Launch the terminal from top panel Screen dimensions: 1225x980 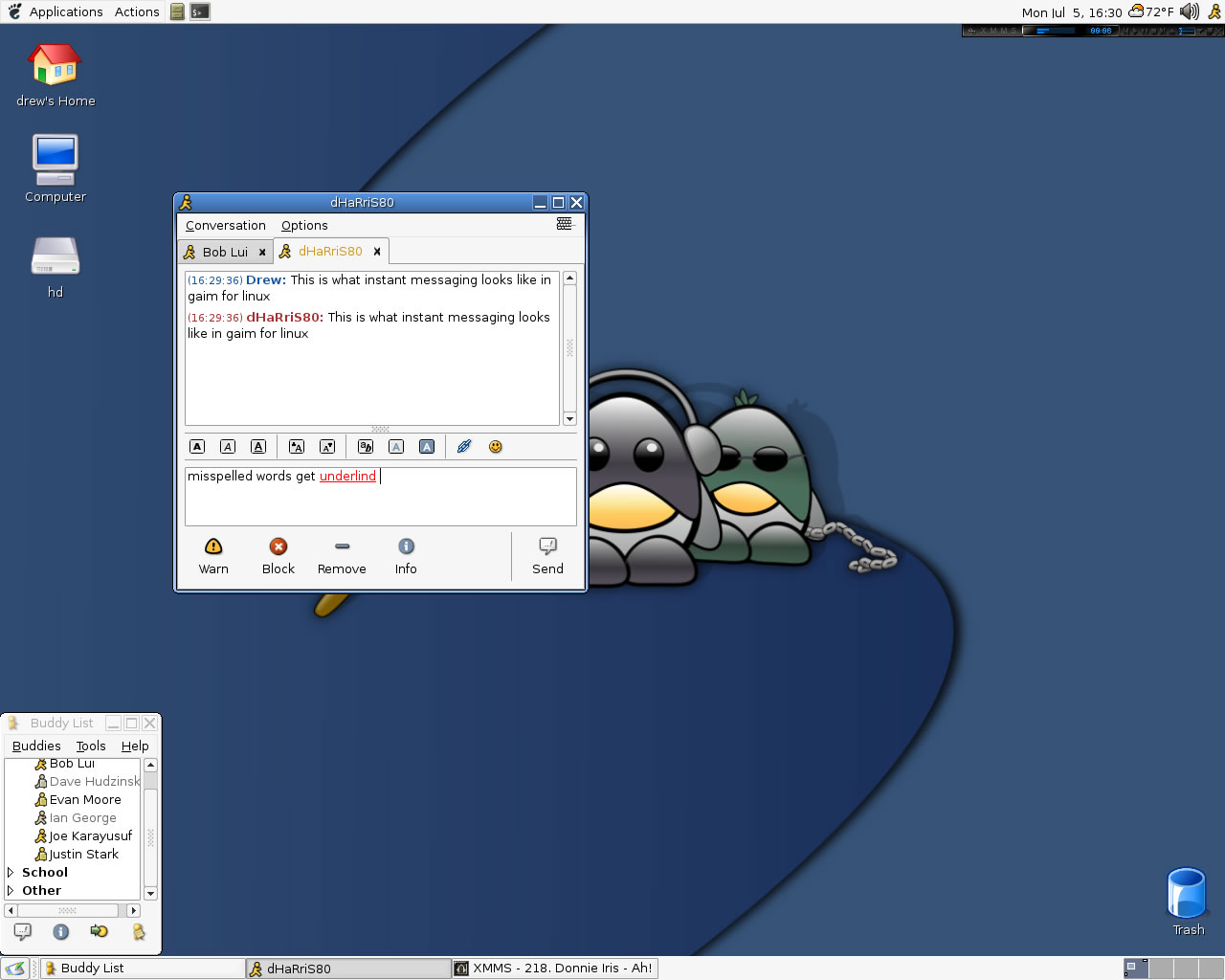point(200,11)
